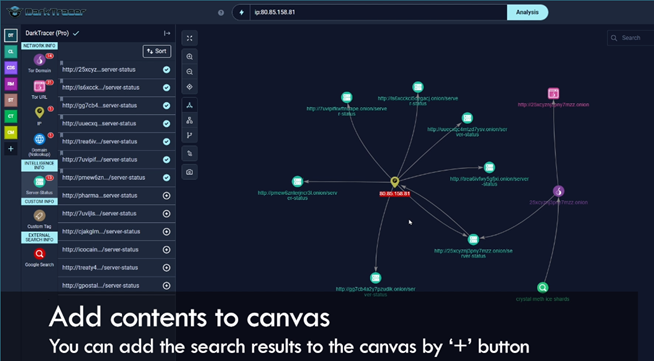Toggle checkmark for 25xcyz server-status result
Viewport: 654px width, 361px height.
166,70
